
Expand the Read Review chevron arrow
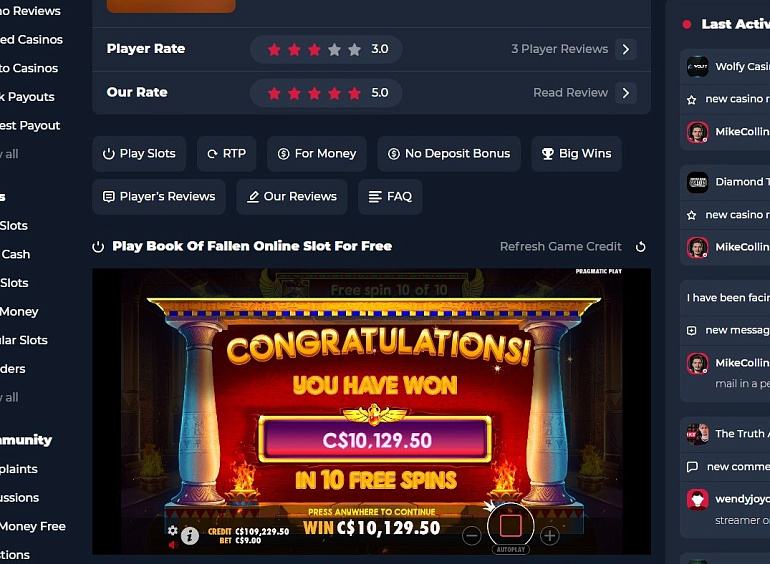(x=626, y=93)
